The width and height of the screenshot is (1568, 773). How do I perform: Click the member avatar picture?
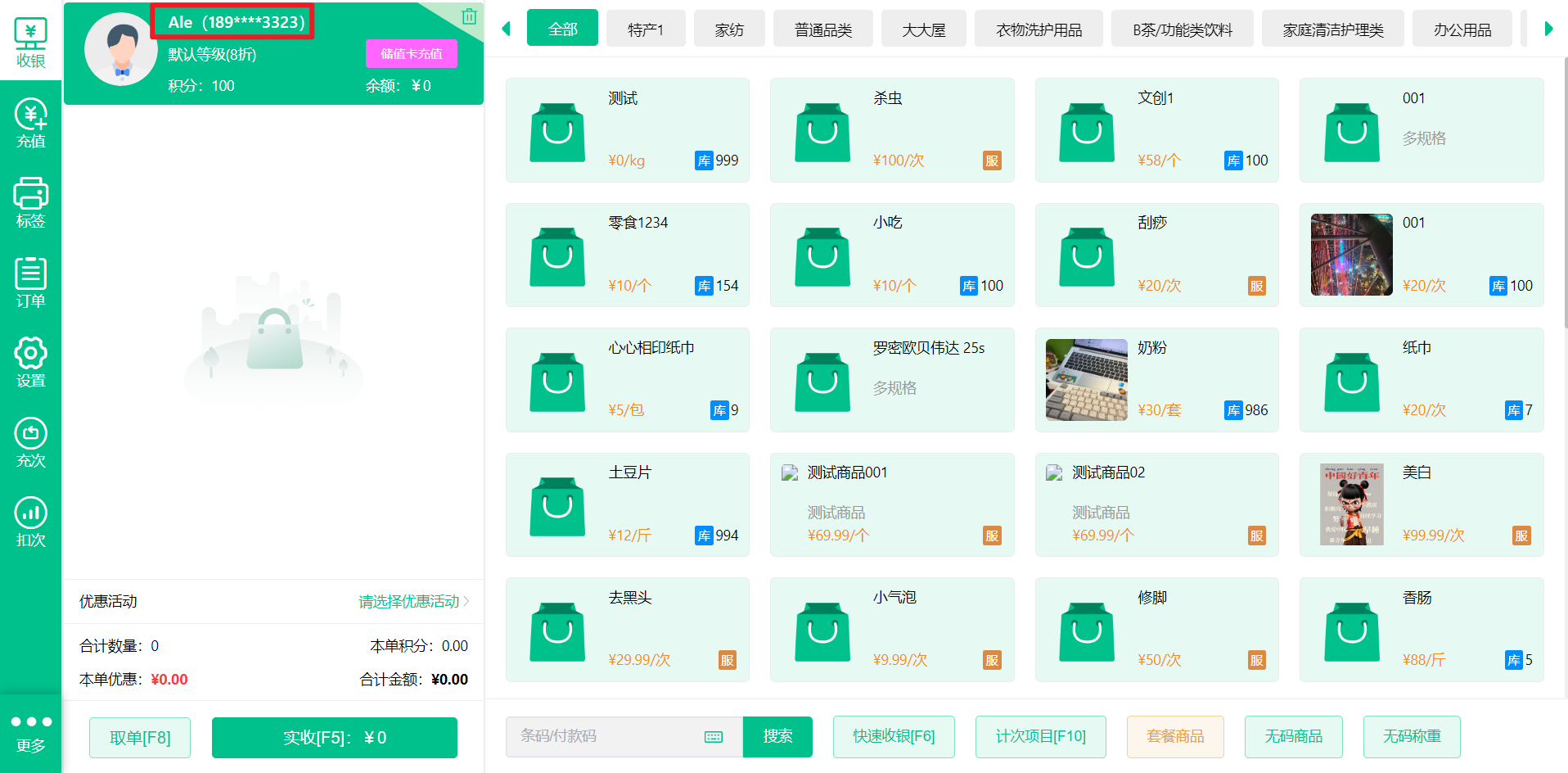[x=121, y=49]
